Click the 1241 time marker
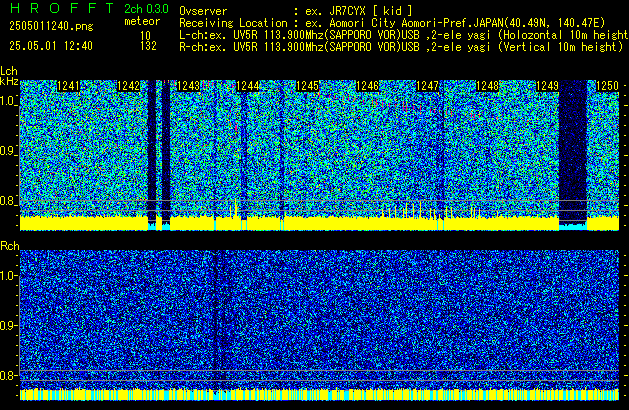629x410 pixels. click(x=69, y=86)
